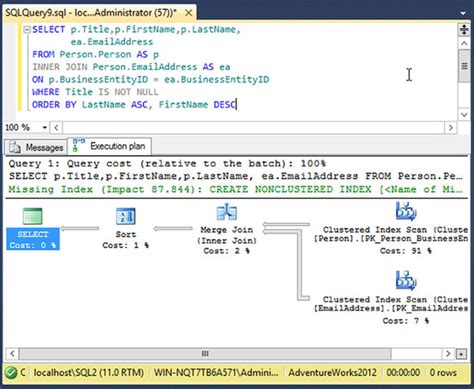Click the WIN-NQT7TB6A571\Admini... status entry
This screenshot has width=474, height=389.
tap(216, 372)
